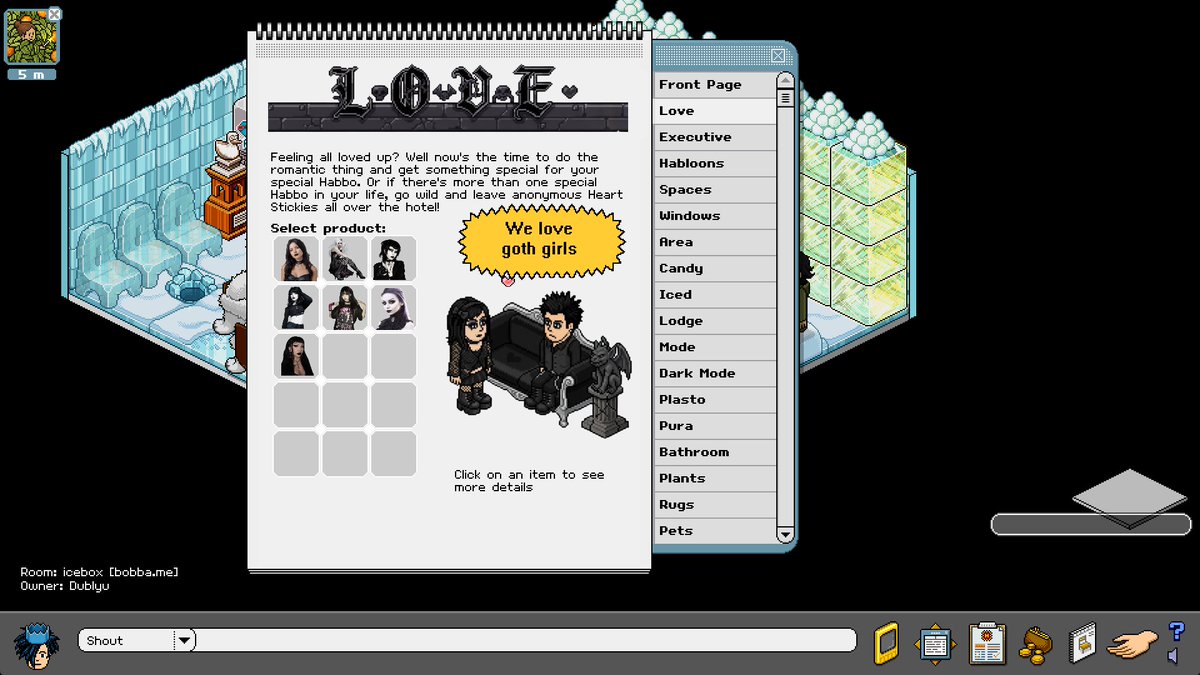Open the Plants catalogue section

(715, 478)
